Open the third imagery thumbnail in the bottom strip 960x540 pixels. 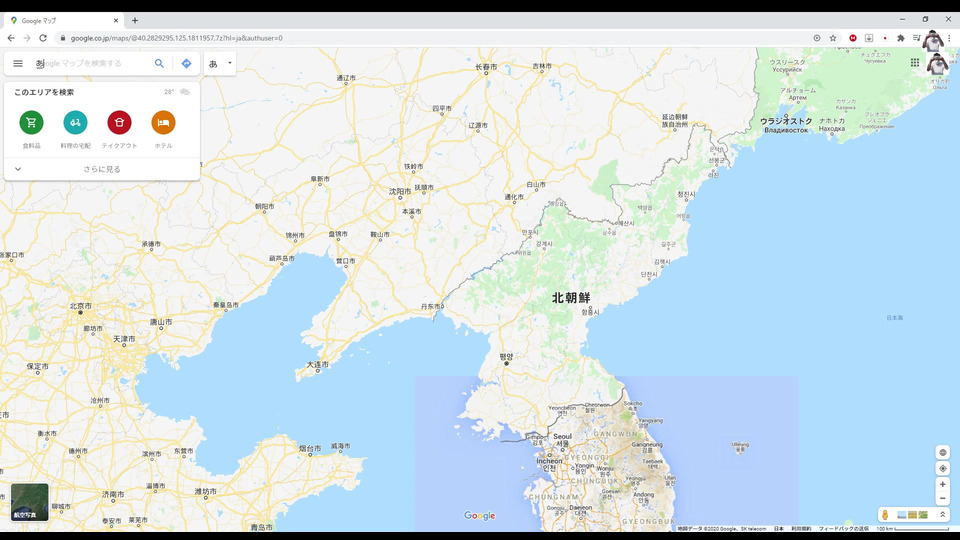click(x=923, y=515)
